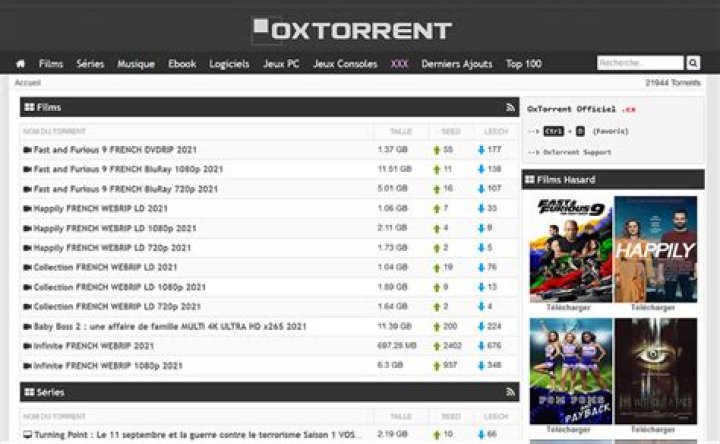This screenshot has width=720, height=444.
Task: Open the XXX category
Action: (x=399, y=64)
